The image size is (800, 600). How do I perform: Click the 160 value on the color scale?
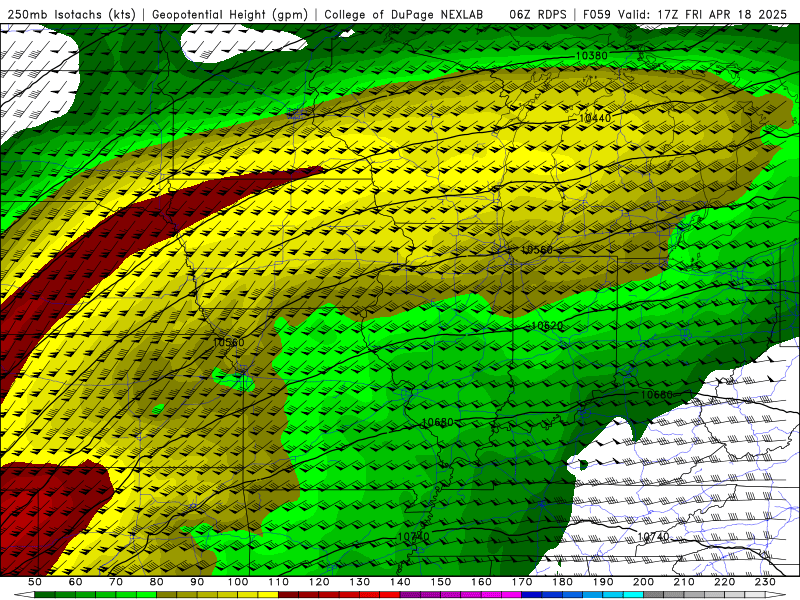click(x=481, y=582)
